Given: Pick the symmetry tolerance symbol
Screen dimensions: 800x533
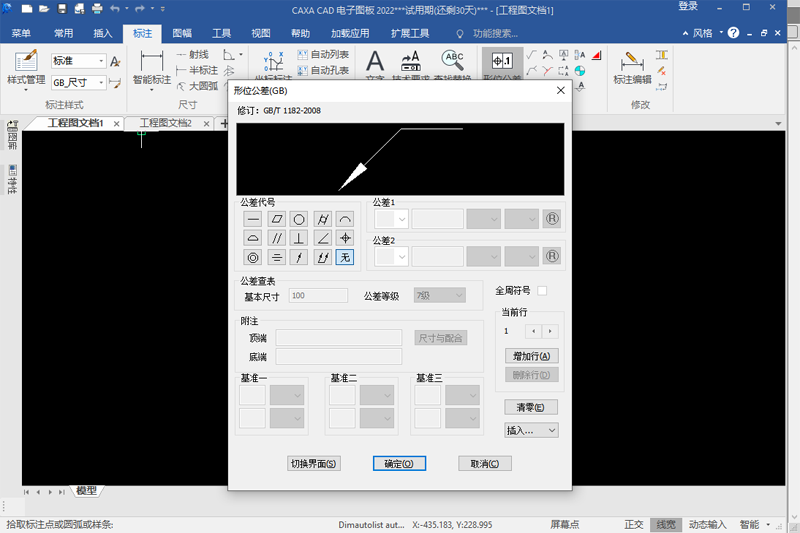Looking at the screenshot, I should (276, 257).
